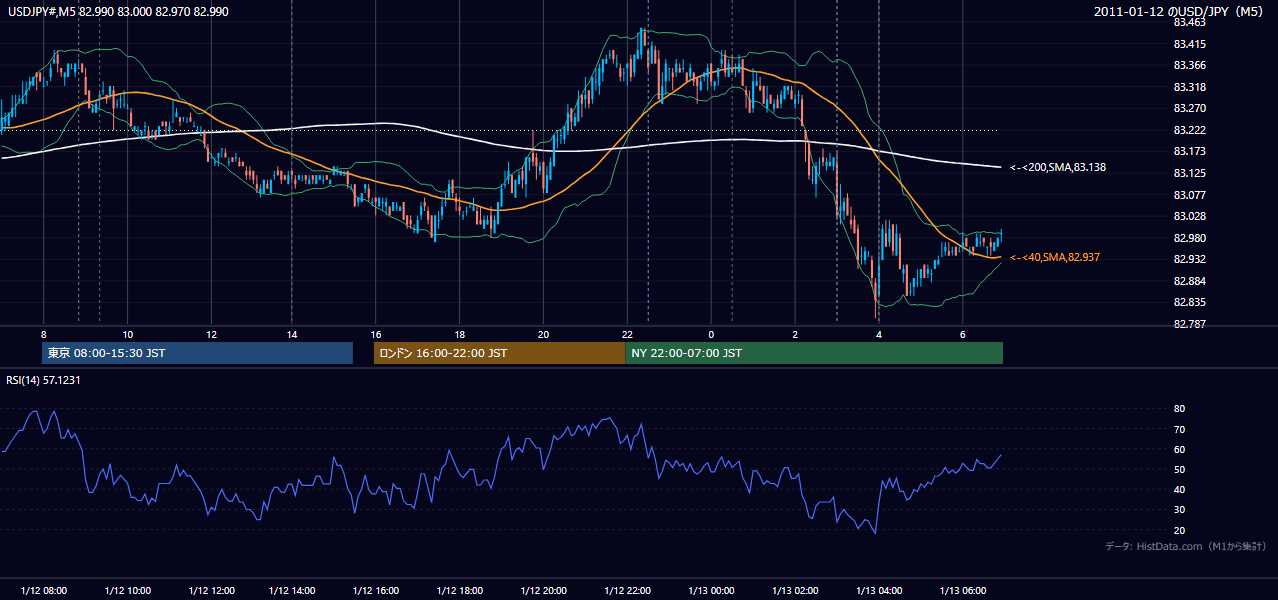Image resolution: width=1278 pixels, height=600 pixels.
Task: Click hour 12 under the candlestick chart
Action: pos(210,334)
